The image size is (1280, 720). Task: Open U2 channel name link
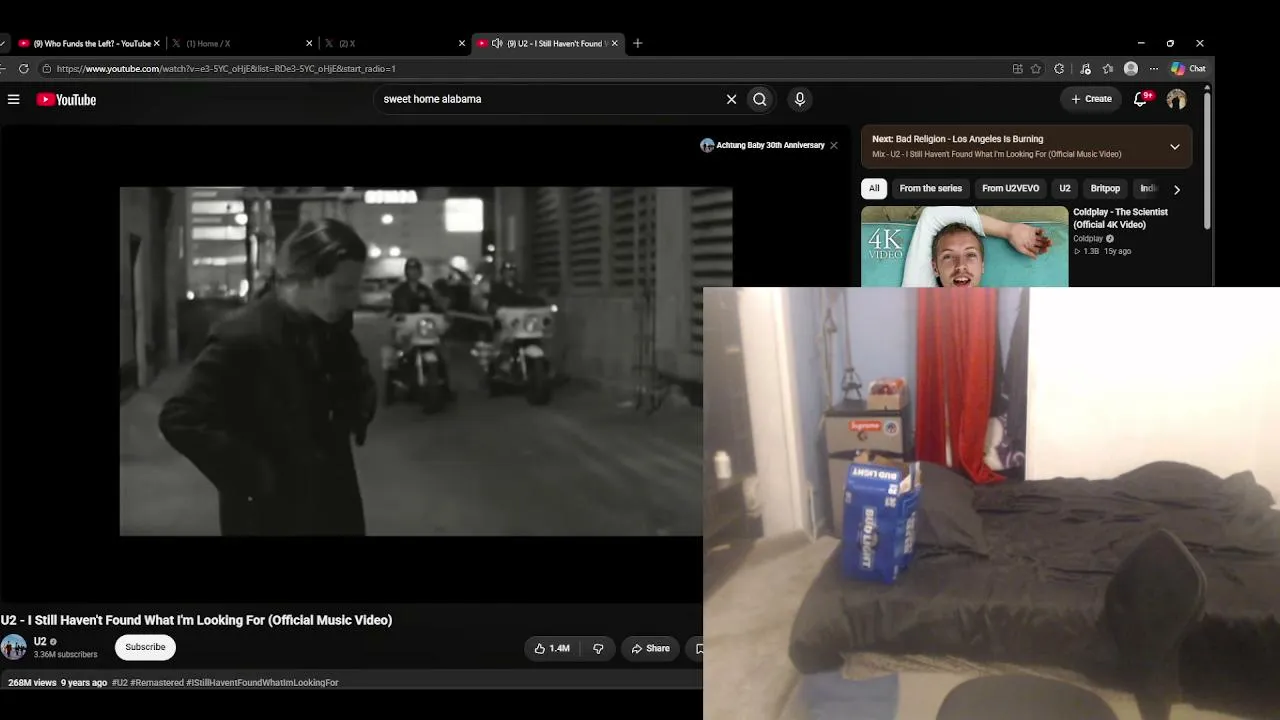click(x=40, y=641)
